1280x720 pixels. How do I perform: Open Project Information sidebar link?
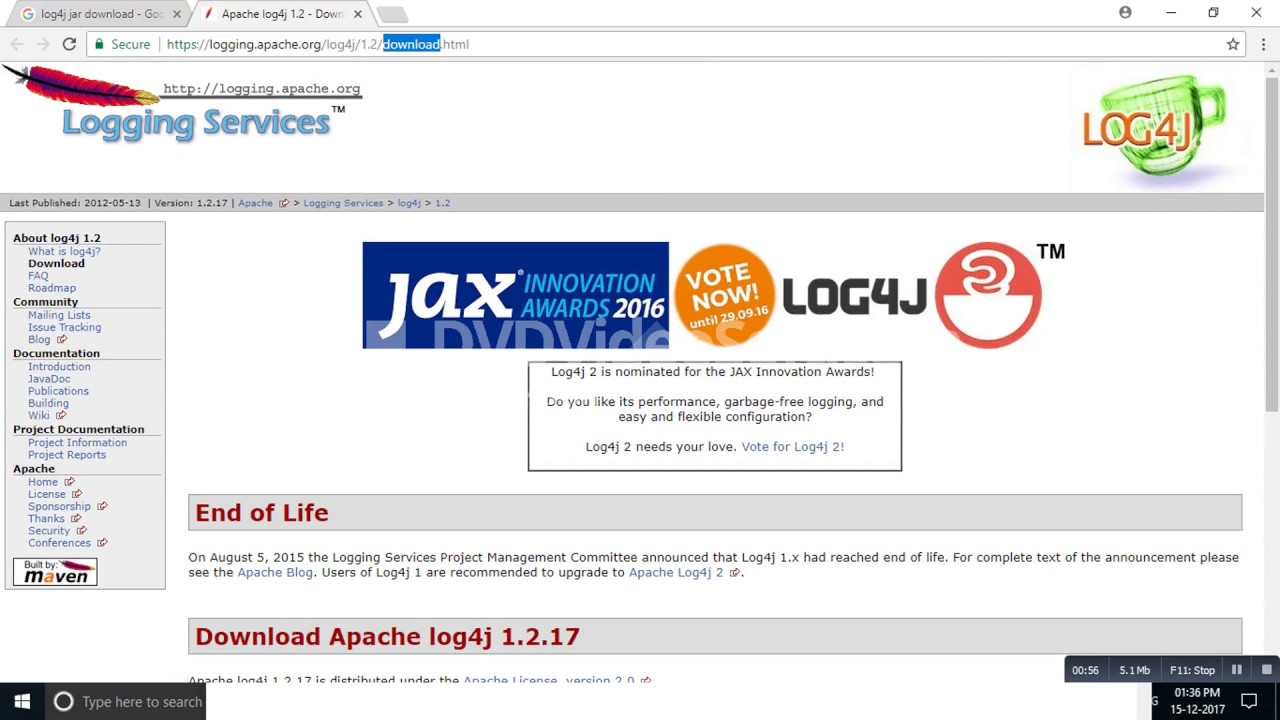pyautogui.click(x=77, y=442)
